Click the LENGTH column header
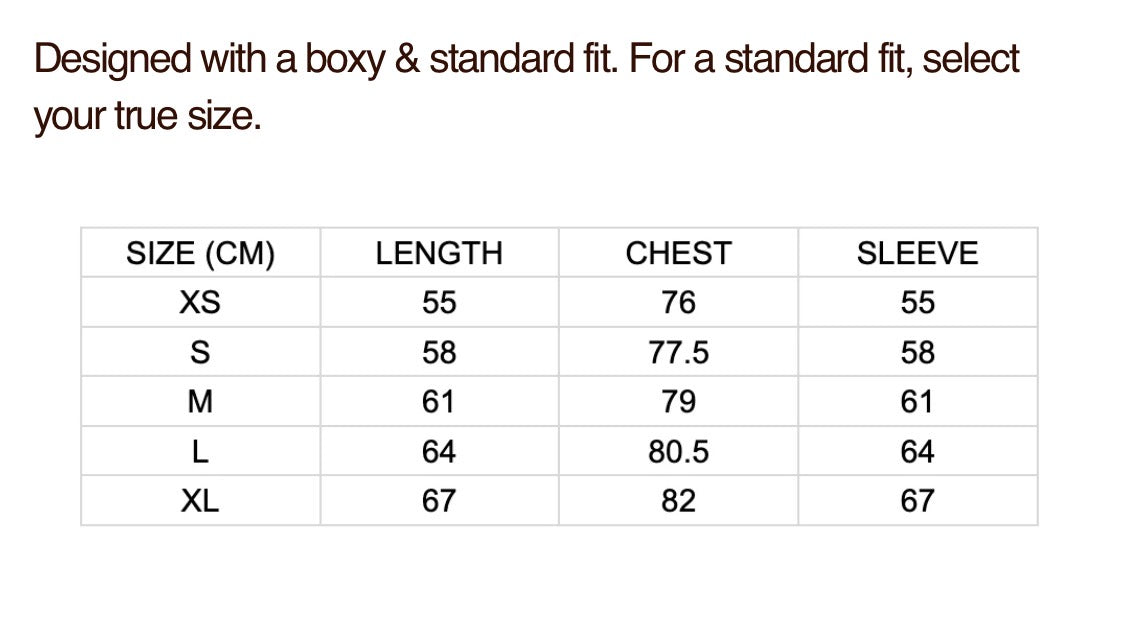1143x624 pixels. 439,253
